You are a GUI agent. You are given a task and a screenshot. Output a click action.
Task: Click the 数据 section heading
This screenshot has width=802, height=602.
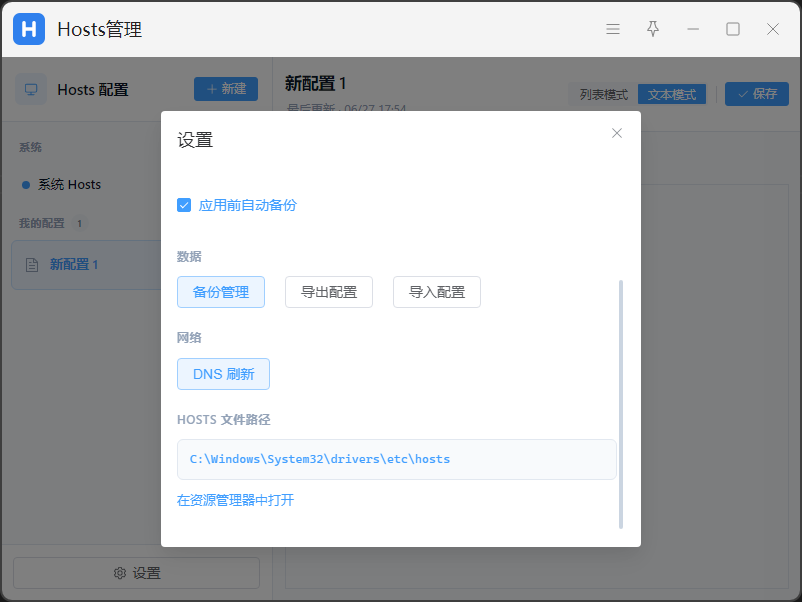[x=189, y=256]
